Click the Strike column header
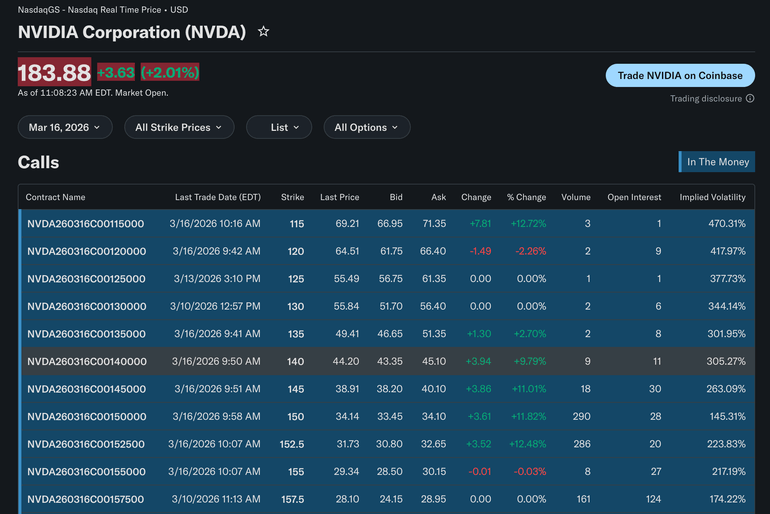Screen dimensions: 770x514 click(x=292, y=197)
